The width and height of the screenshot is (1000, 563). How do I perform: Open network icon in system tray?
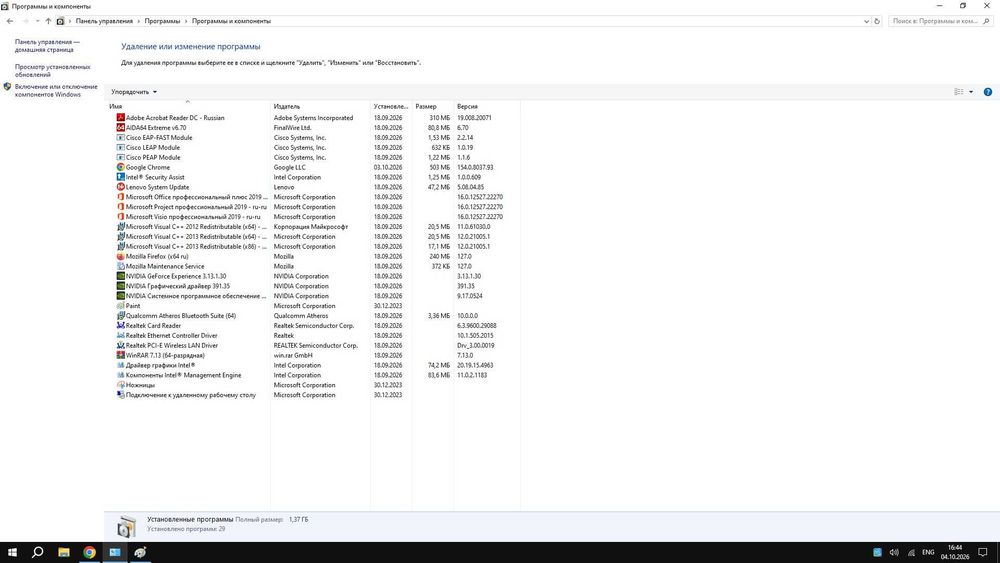(911, 552)
